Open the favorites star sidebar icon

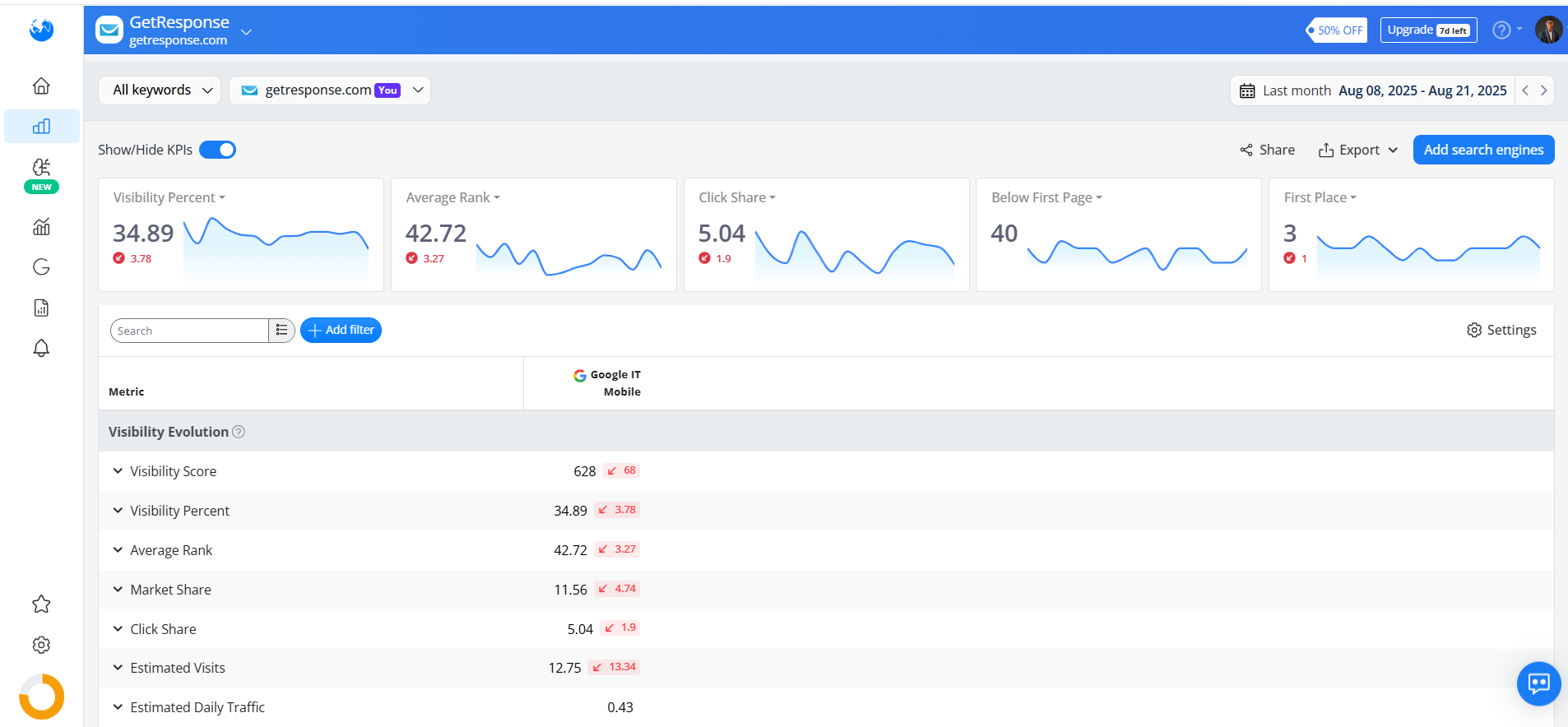tap(41, 604)
